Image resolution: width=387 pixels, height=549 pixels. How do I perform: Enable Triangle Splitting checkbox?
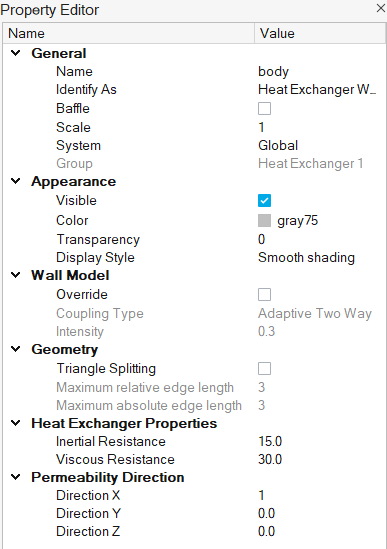(x=264, y=369)
